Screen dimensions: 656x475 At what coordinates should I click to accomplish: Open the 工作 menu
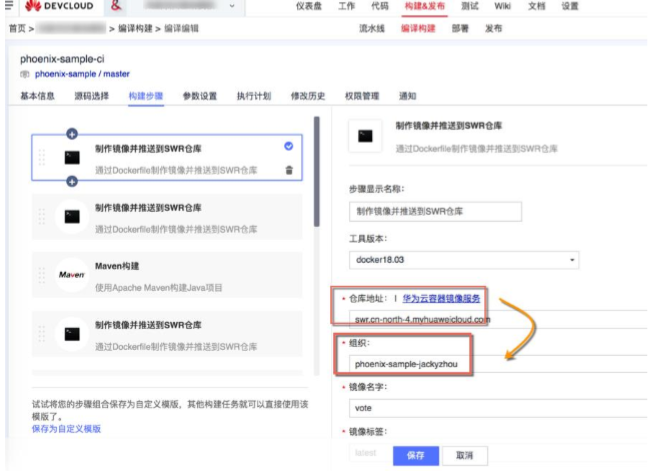pyautogui.click(x=346, y=6)
